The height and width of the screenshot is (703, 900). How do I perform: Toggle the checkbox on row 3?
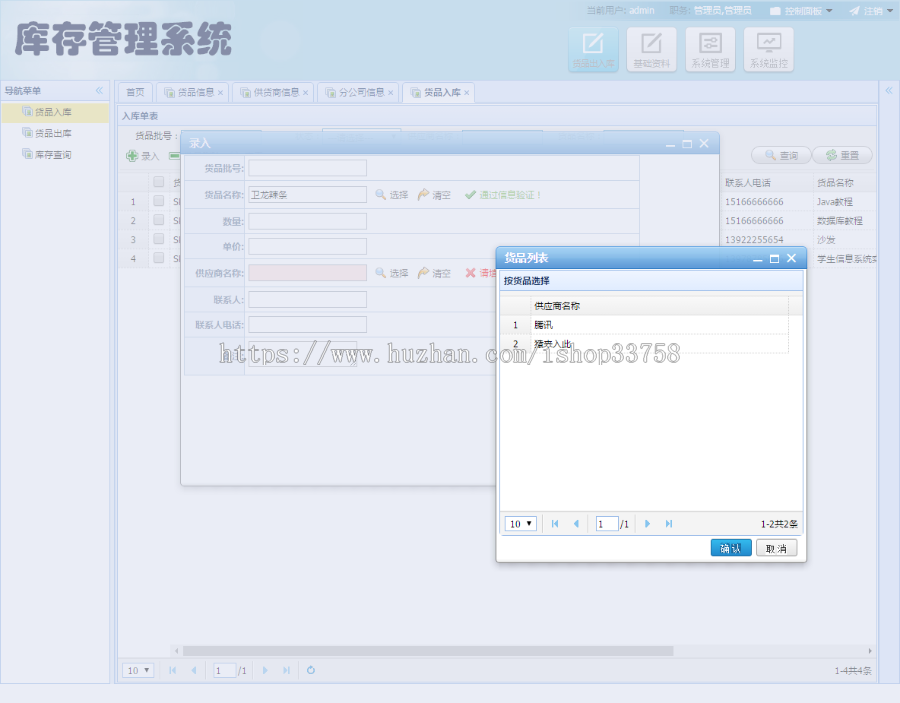[158, 239]
